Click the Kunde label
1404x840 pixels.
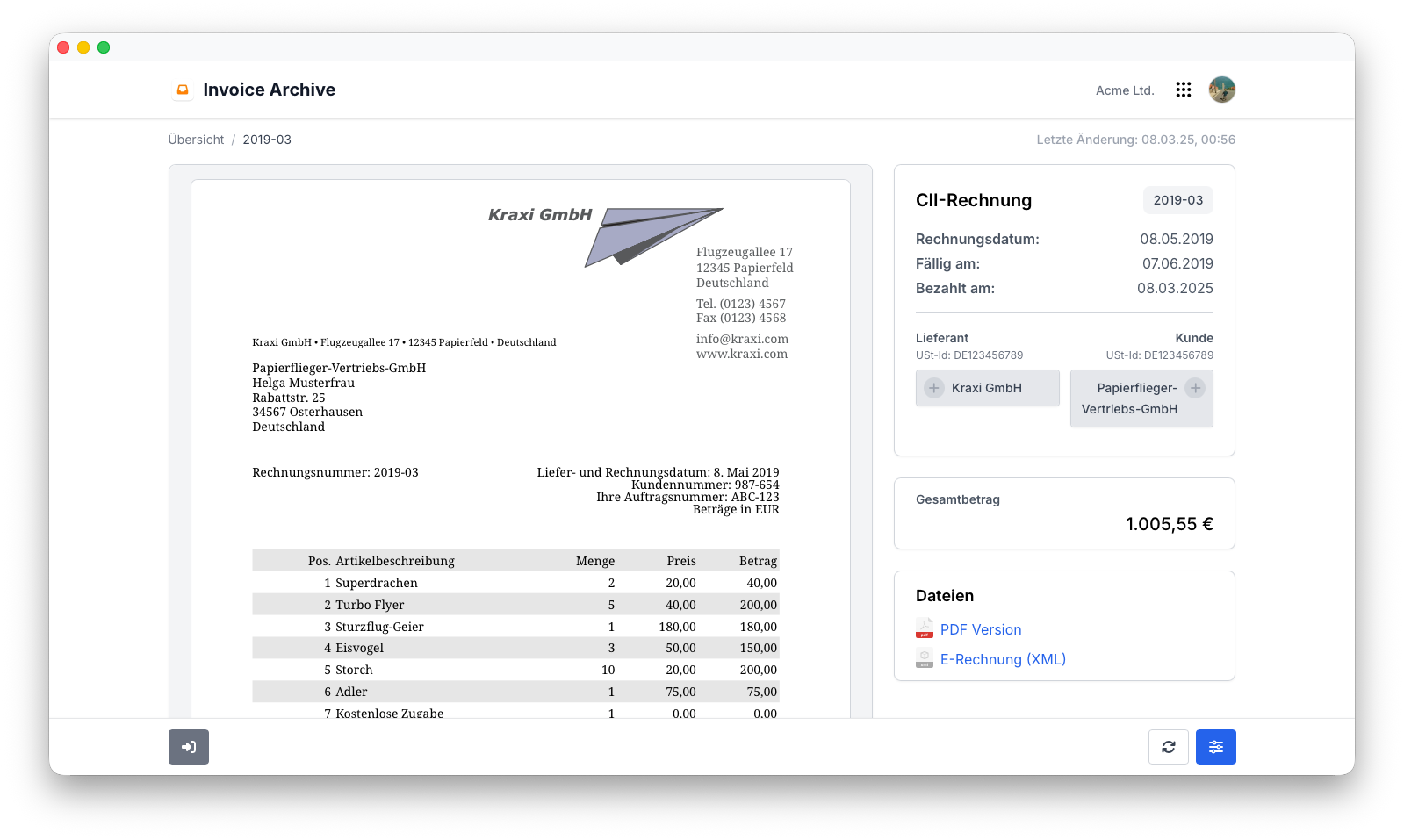[1194, 338]
